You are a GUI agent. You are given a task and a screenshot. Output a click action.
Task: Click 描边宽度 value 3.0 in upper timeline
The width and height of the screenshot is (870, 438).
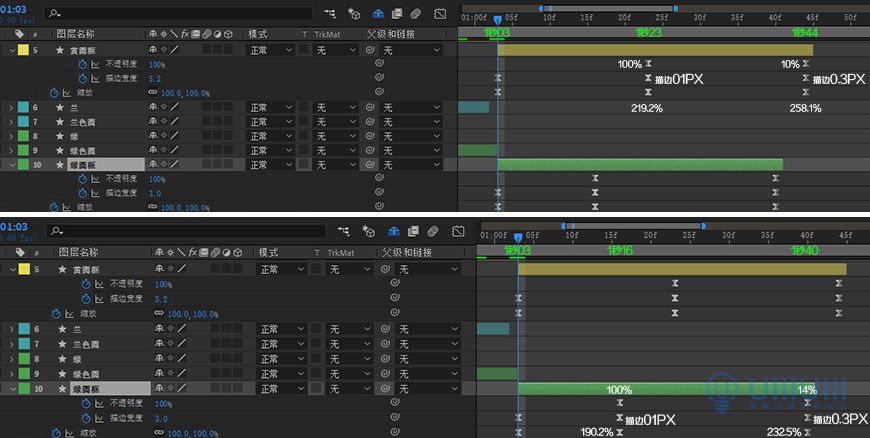click(155, 193)
